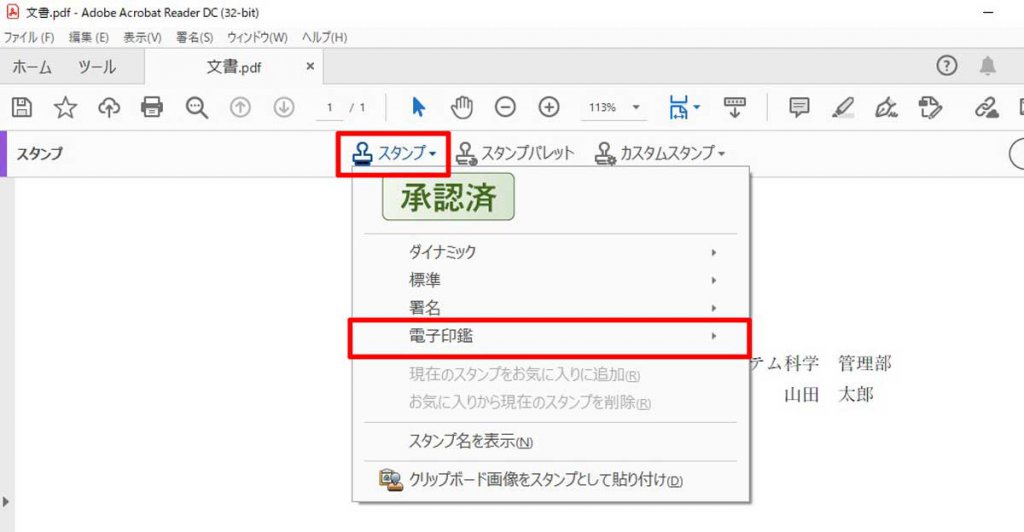The image size is (1024, 532).
Task: Click the star bookmark icon
Action: [x=65, y=107]
